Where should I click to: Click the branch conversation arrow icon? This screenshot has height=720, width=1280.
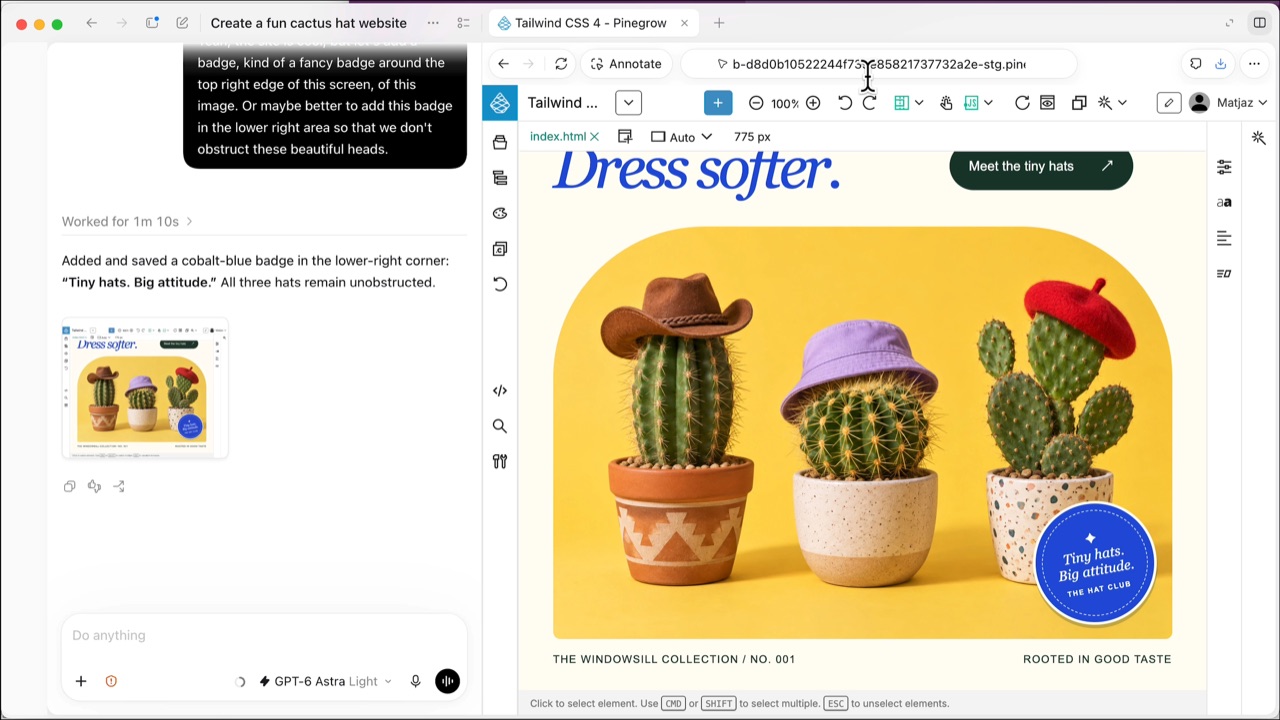click(119, 486)
